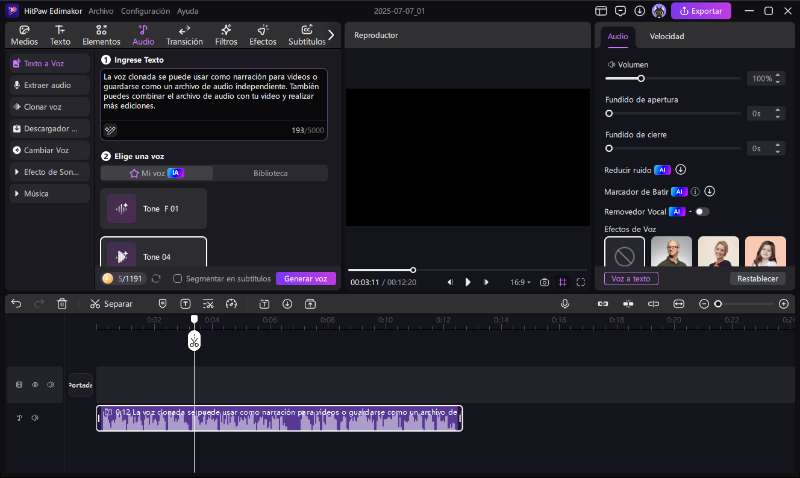Click the Voz a texto button

[x=631, y=279]
